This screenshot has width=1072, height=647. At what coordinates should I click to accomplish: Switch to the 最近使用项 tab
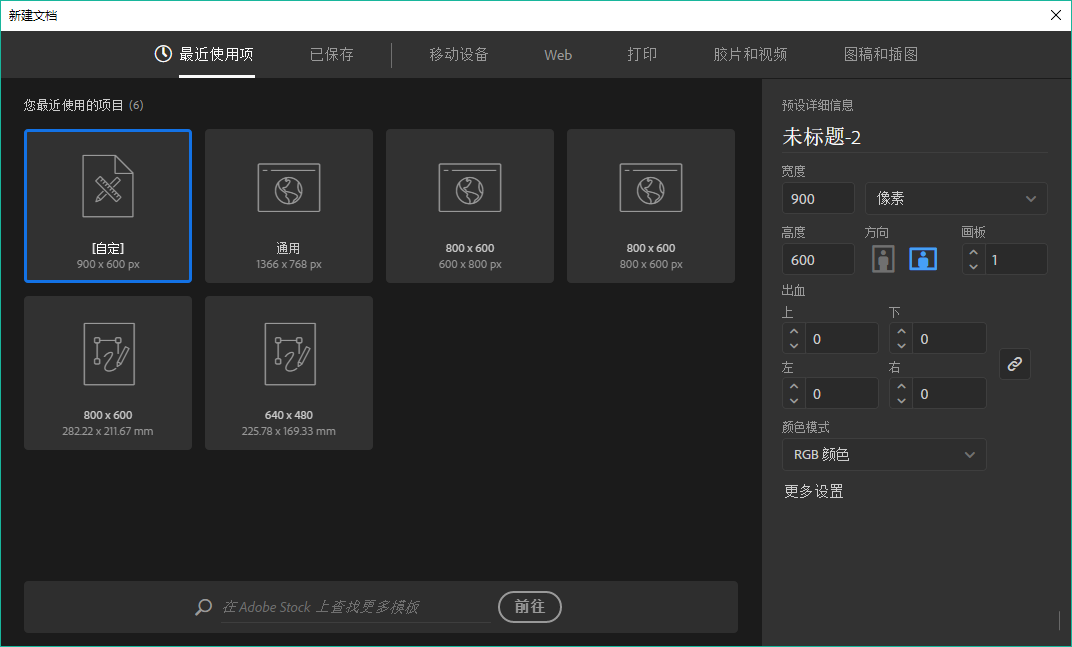tap(216, 54)
